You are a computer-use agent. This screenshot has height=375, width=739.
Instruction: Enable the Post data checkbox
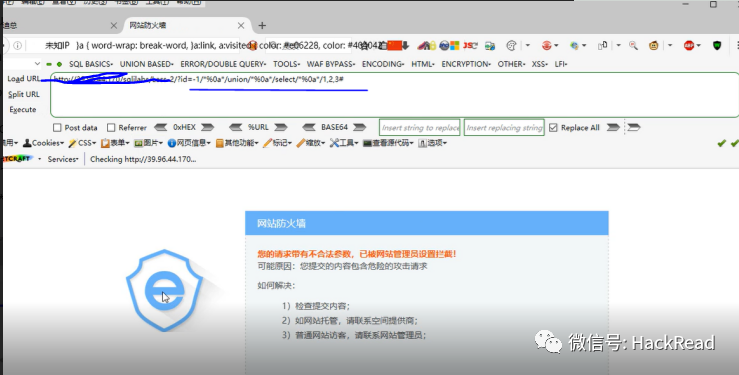tap(57, 128)
